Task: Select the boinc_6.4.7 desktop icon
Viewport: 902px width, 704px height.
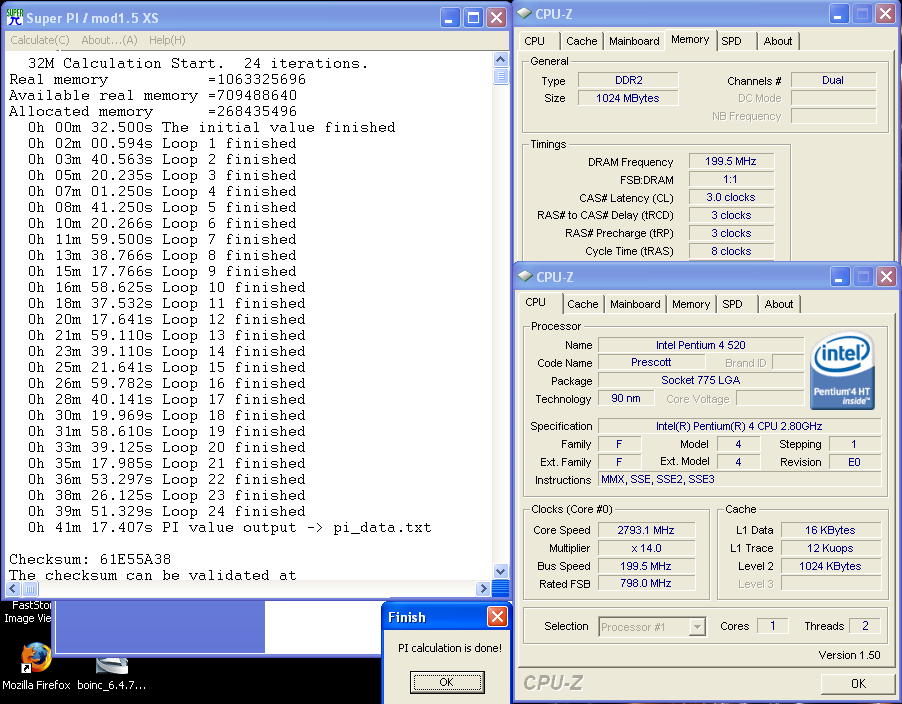Action: 112,673
